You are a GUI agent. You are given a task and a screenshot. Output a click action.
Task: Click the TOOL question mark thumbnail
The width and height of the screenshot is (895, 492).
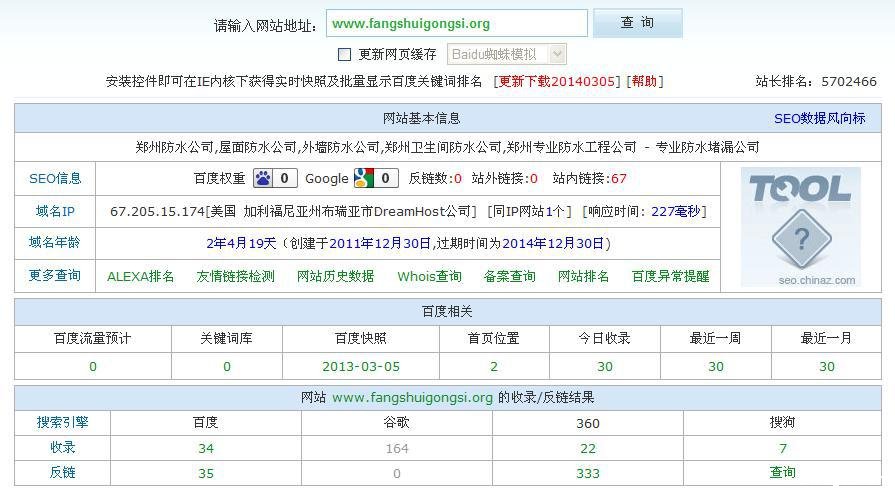point(800,228)
